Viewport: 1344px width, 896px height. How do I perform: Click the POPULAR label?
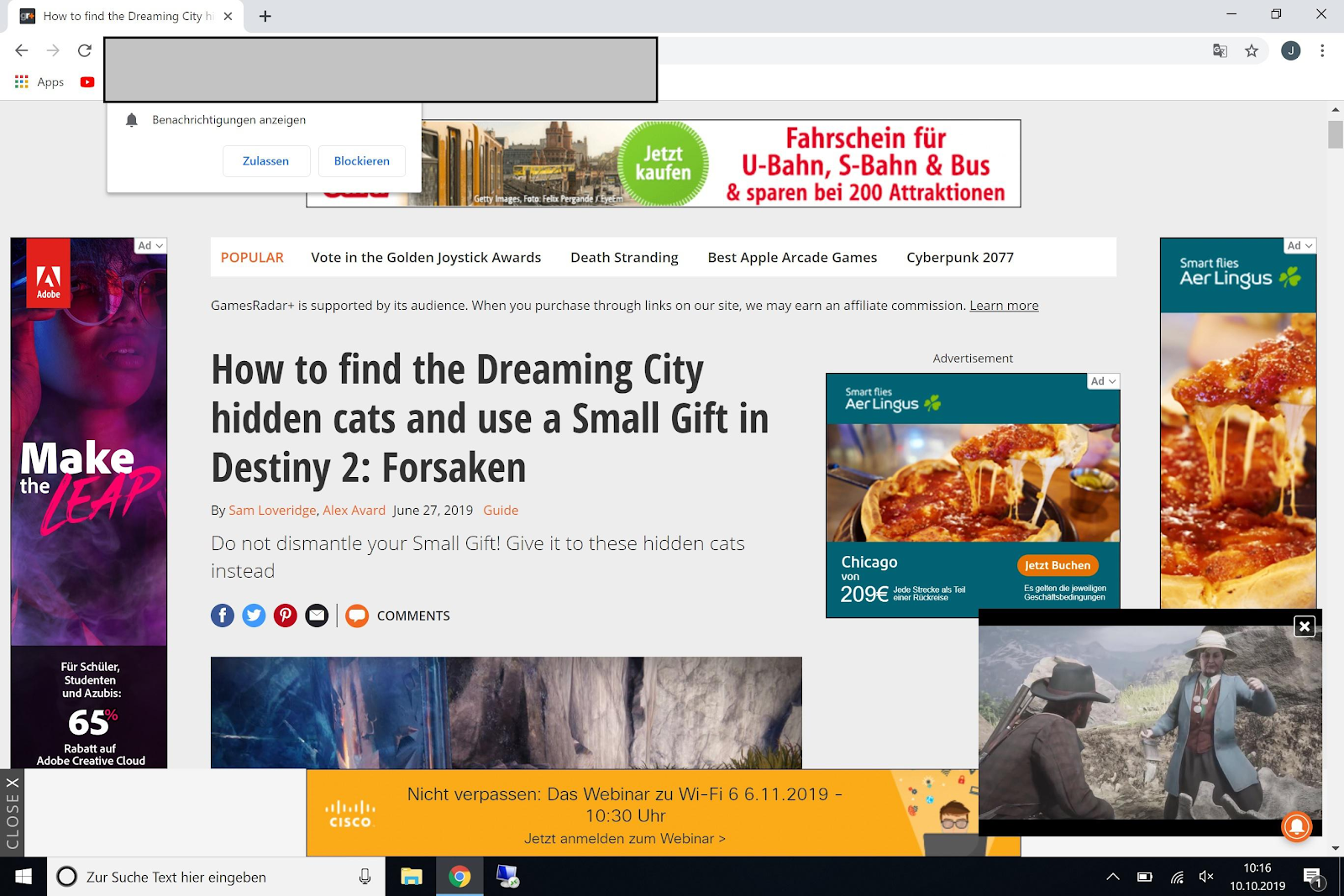coord(252,258)
